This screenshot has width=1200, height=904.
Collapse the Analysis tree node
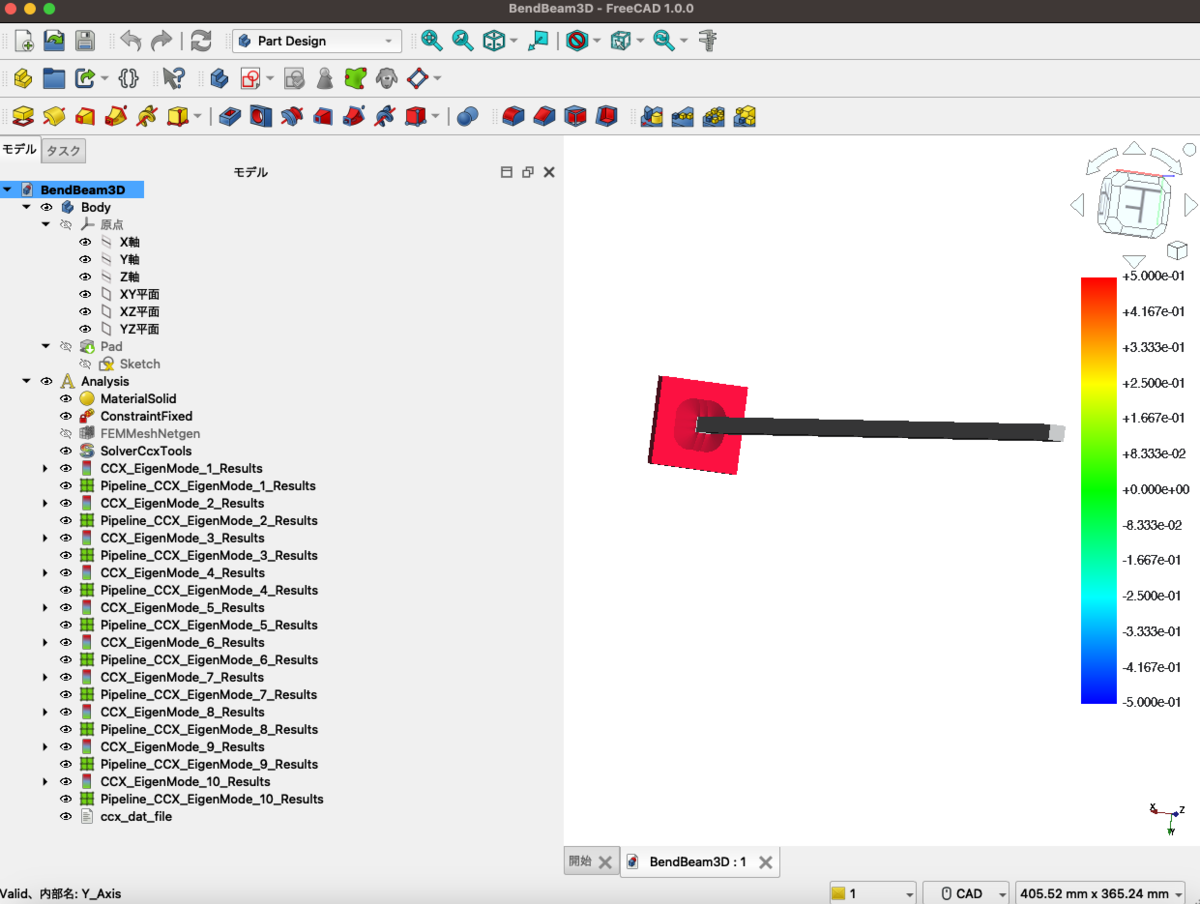point(27,381)
